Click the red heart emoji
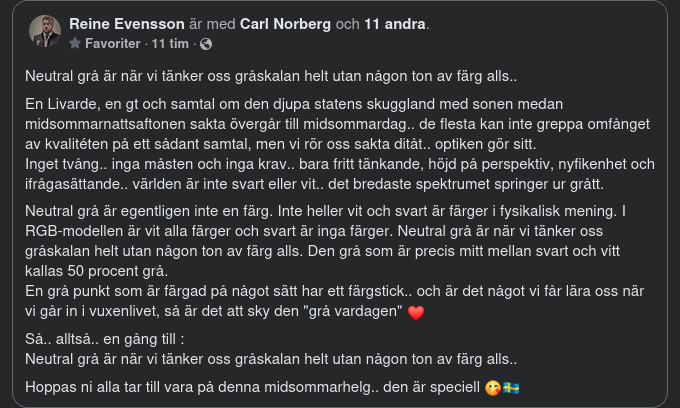 pyautogui.click(x=417, y=312)
